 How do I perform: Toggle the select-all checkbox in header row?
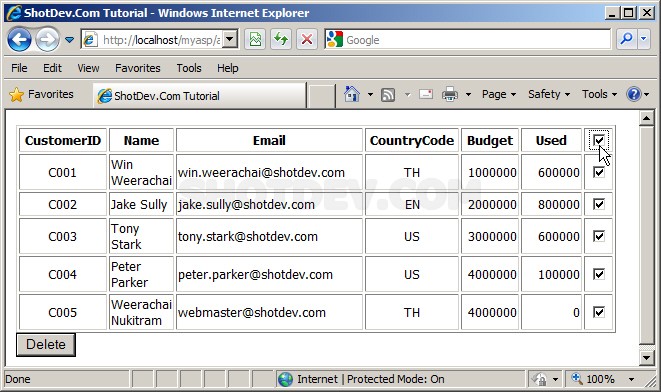(599, 140)
